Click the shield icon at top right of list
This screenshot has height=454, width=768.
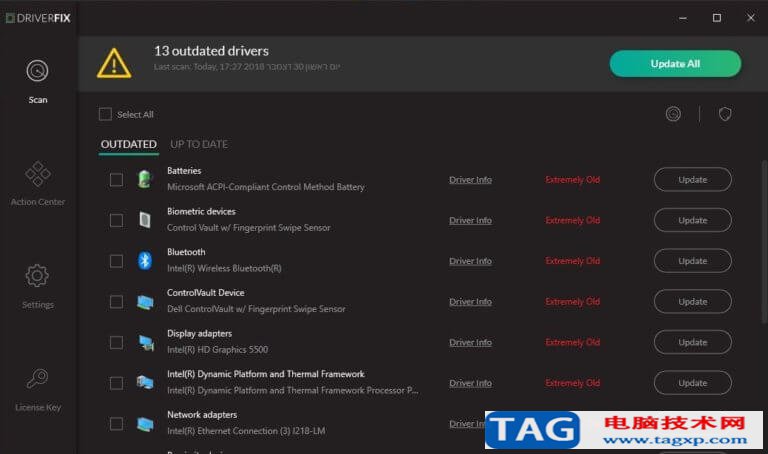pyautogui.click(x=725, y=114)
